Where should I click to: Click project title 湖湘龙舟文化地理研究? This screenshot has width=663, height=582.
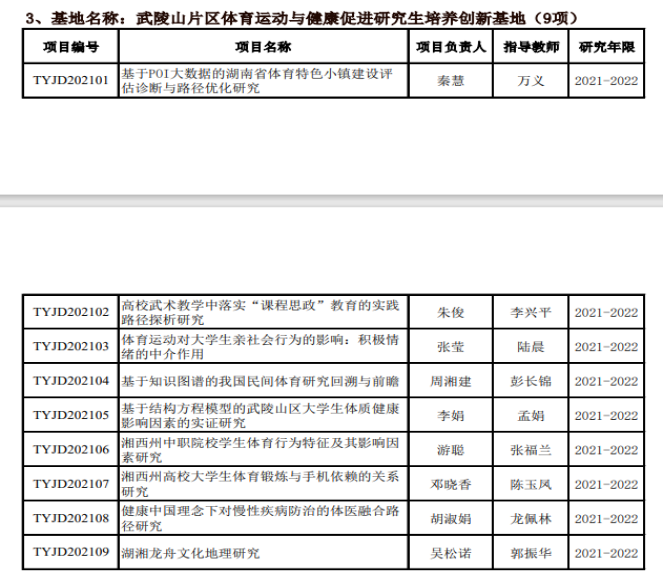[x=190, y=553]
